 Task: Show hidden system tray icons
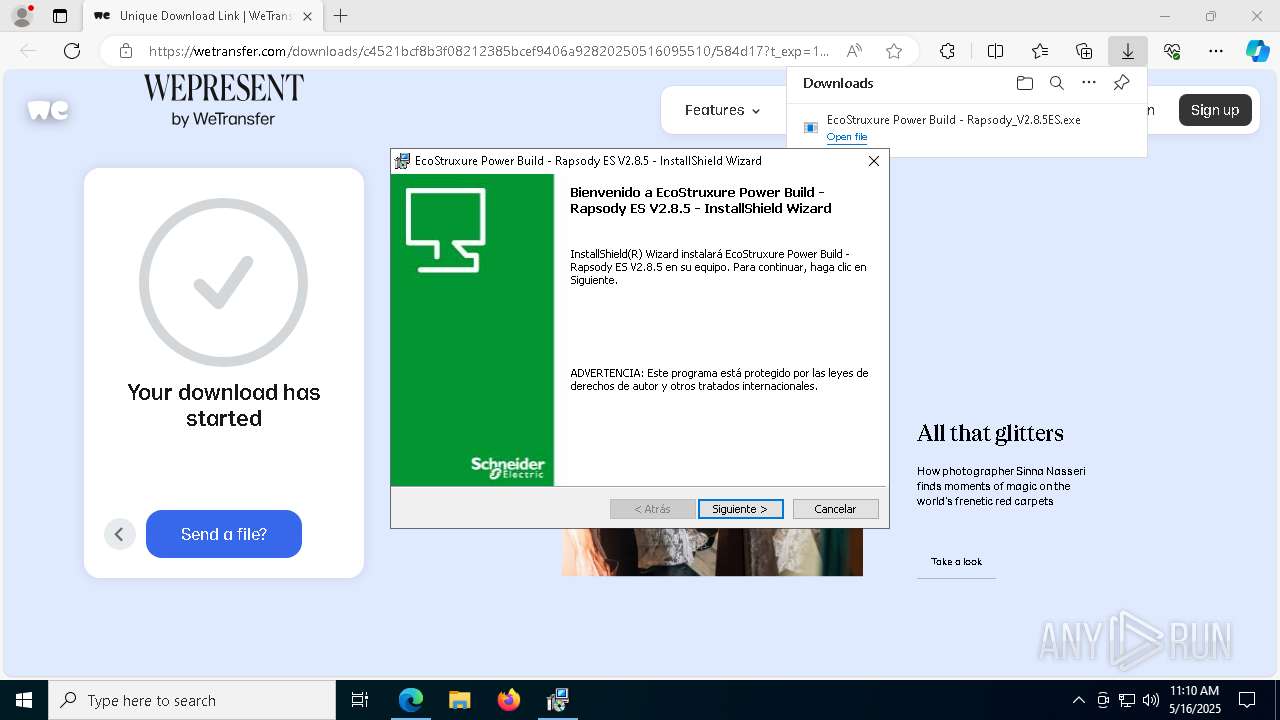coord(1078,700)
